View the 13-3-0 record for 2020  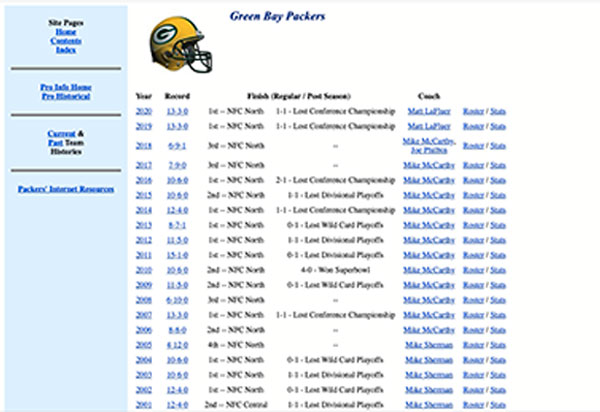pyautogui.click(x=177, y=111)
